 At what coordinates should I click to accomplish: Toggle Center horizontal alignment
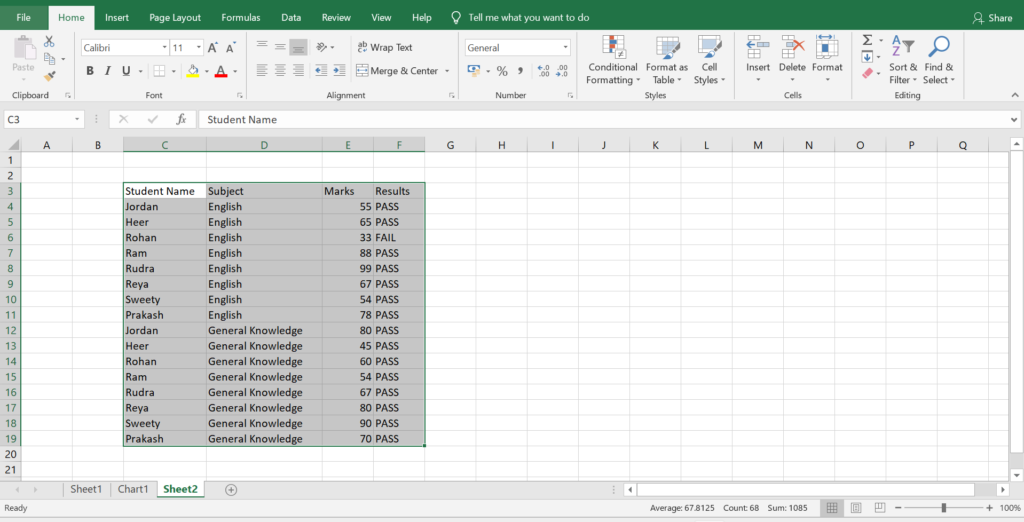(x=280, y=71)
